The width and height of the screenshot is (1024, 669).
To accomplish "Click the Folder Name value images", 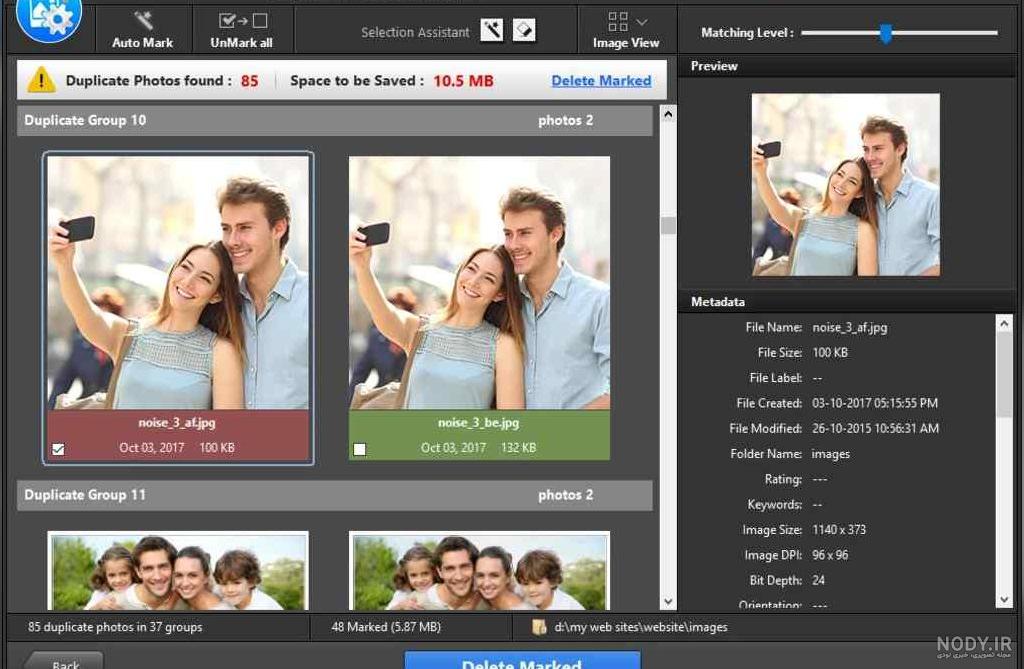I will click(831, 454).
